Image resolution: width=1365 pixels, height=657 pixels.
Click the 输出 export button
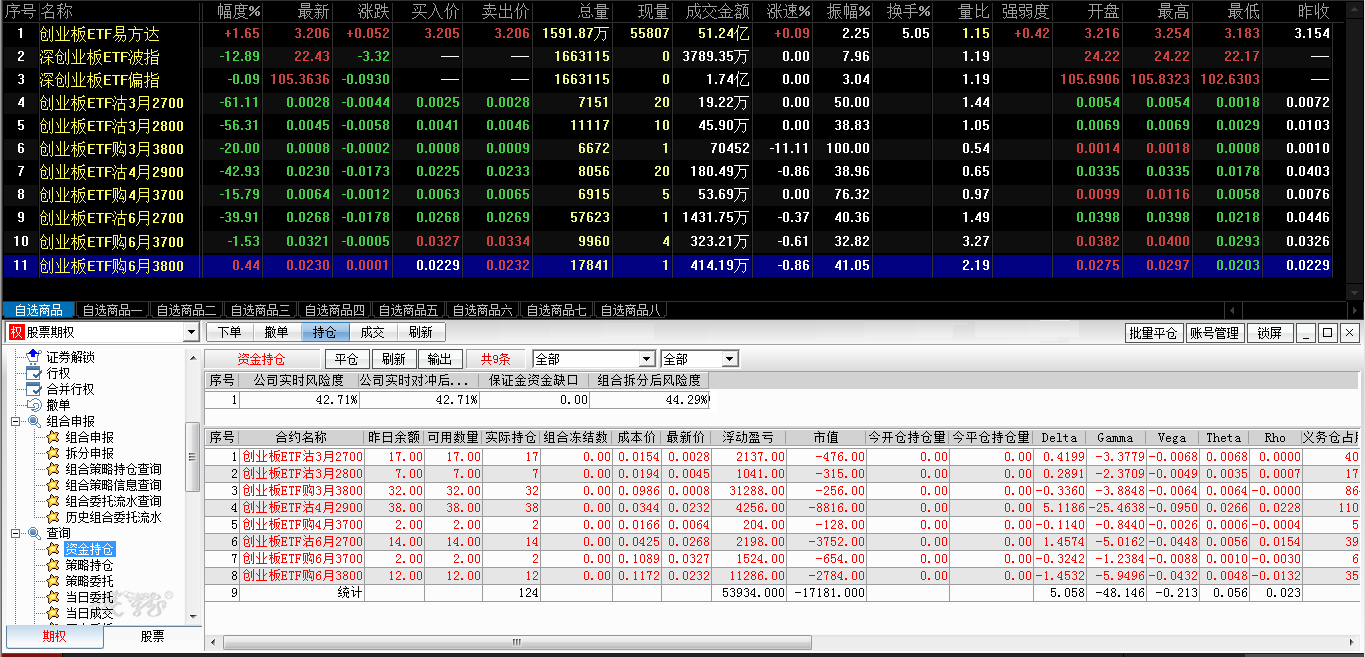(438, 359)
